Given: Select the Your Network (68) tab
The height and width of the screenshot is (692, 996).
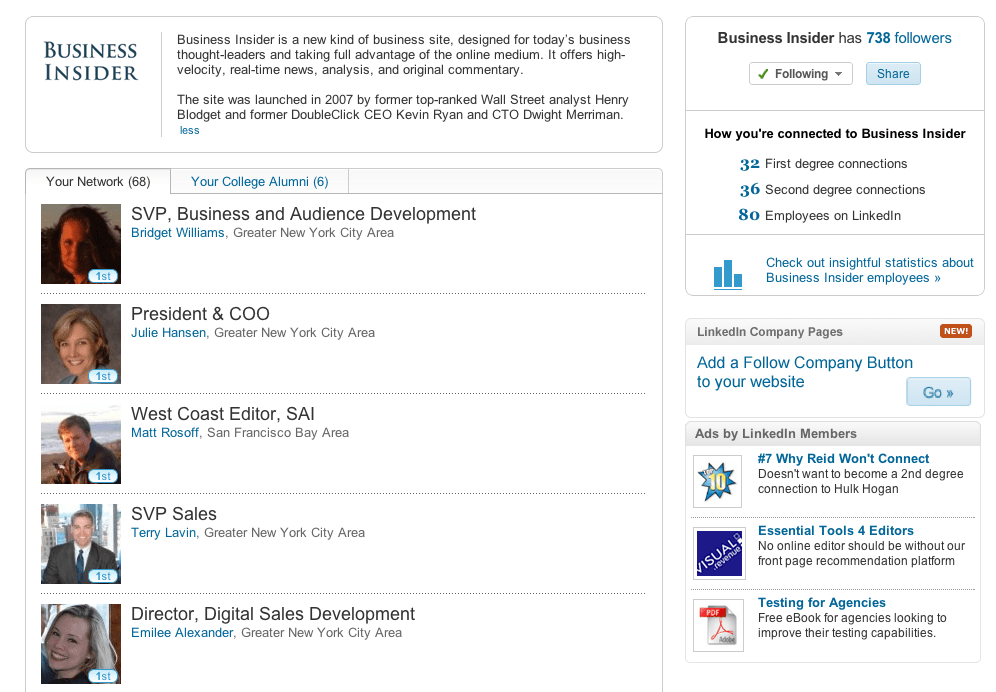Looking at the screenshot, I should coord(98,182).
